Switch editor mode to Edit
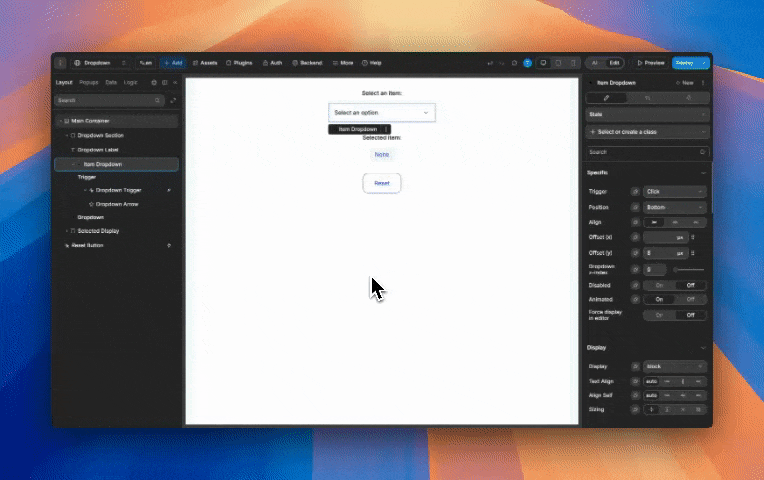 point(614,63)
